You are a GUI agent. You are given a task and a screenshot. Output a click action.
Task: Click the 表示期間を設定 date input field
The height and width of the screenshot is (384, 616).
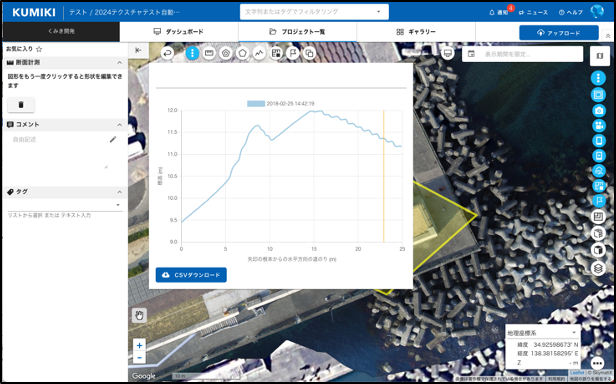click(x=522, y=54)
